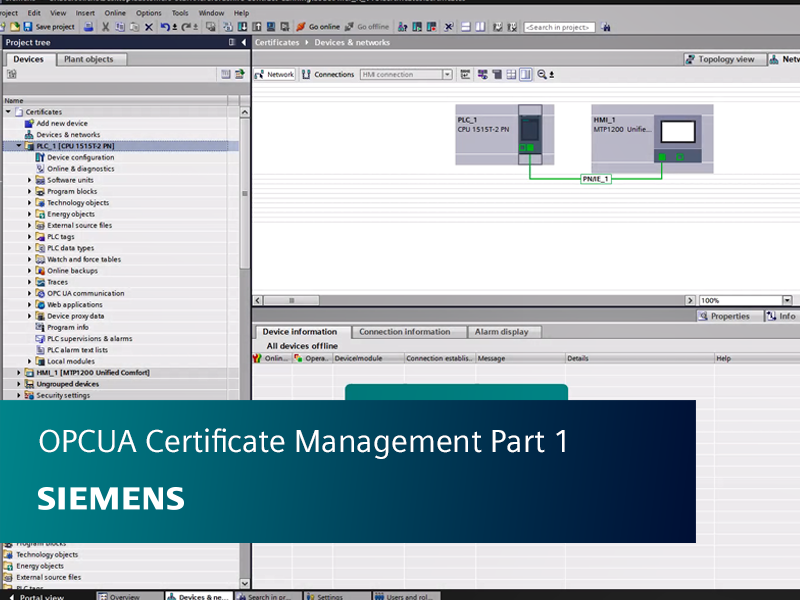
Task: Click the Certificates breadcrumb link
Action: [277, 42]
